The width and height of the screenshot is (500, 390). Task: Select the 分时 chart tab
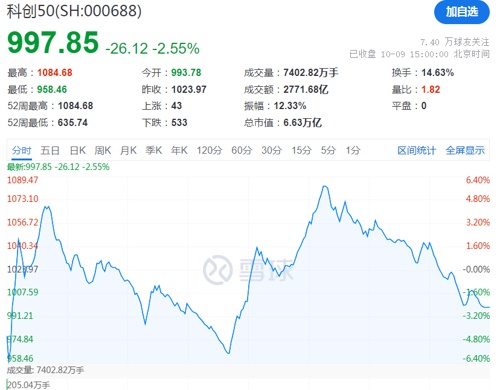22,151
